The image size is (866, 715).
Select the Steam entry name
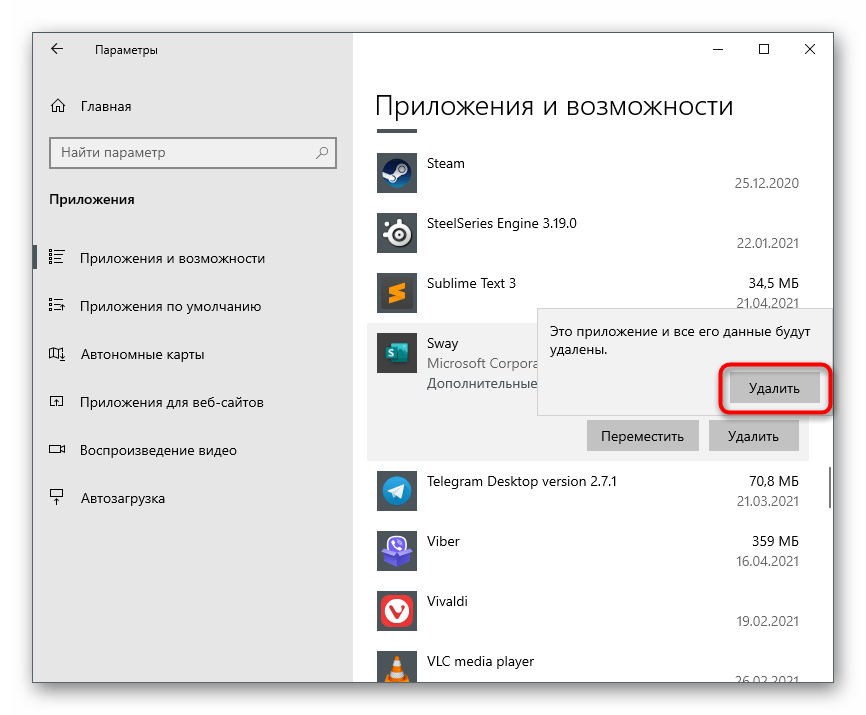pyautogui.click(x=446, y=163)
